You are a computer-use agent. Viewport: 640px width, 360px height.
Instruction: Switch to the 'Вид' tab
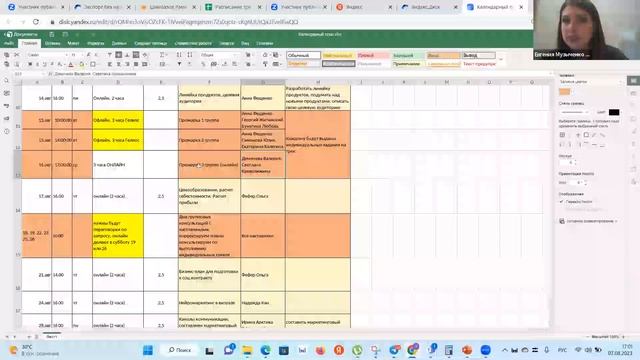point(245,43)
